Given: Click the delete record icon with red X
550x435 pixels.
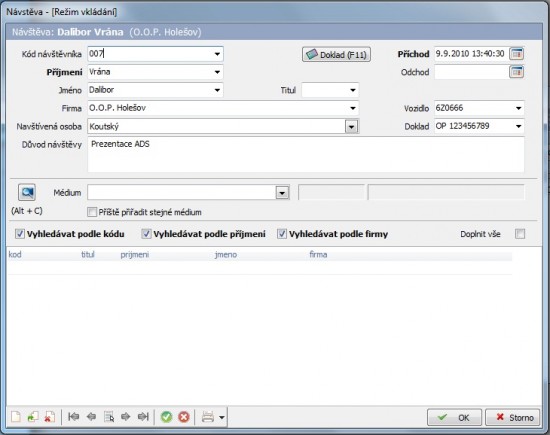Looking at the screenshot, I should click(49, 417).
